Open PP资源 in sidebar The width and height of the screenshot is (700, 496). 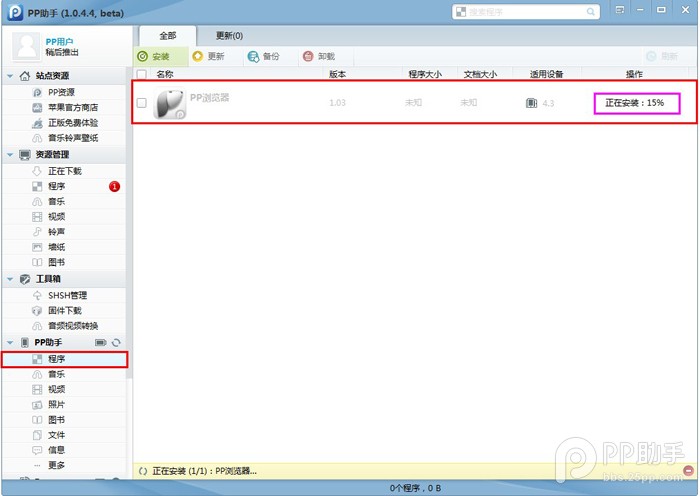tap(64, 92)
